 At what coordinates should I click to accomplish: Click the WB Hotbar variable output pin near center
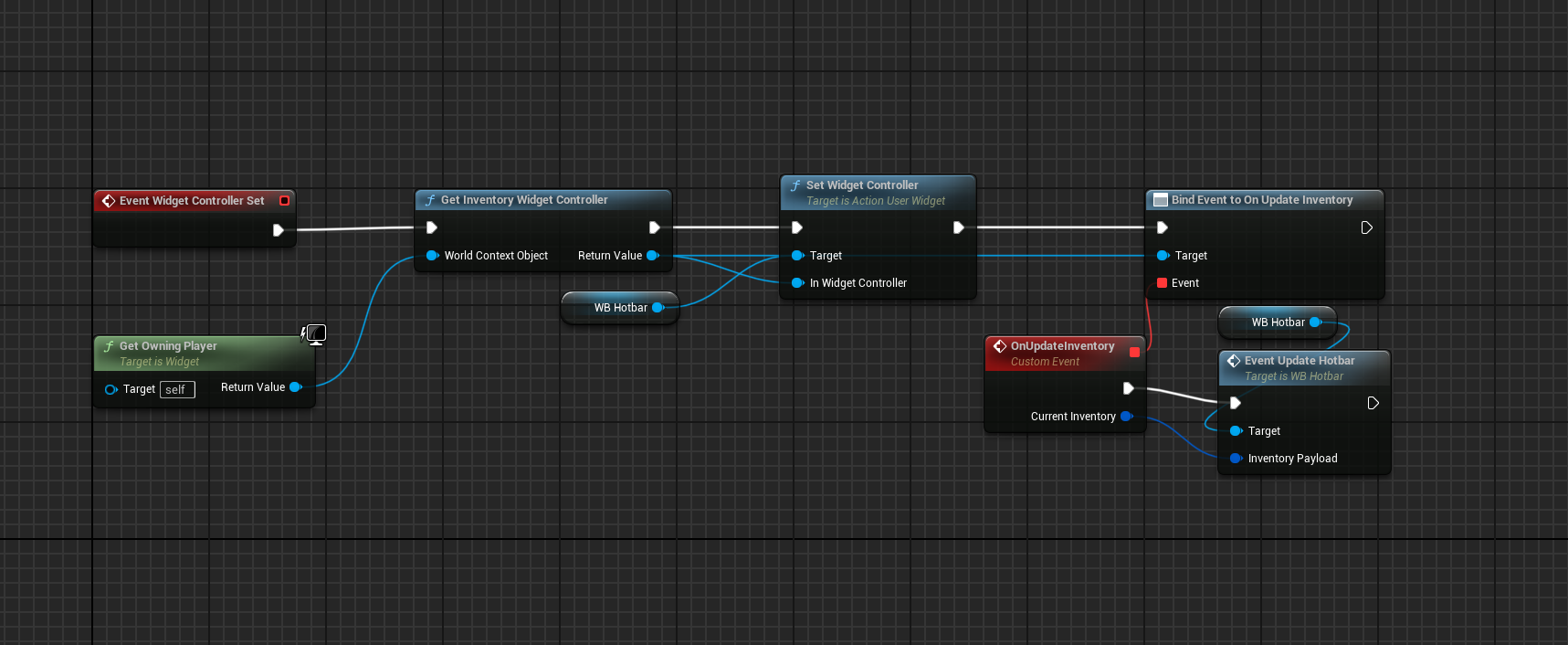tap(657, 308)
